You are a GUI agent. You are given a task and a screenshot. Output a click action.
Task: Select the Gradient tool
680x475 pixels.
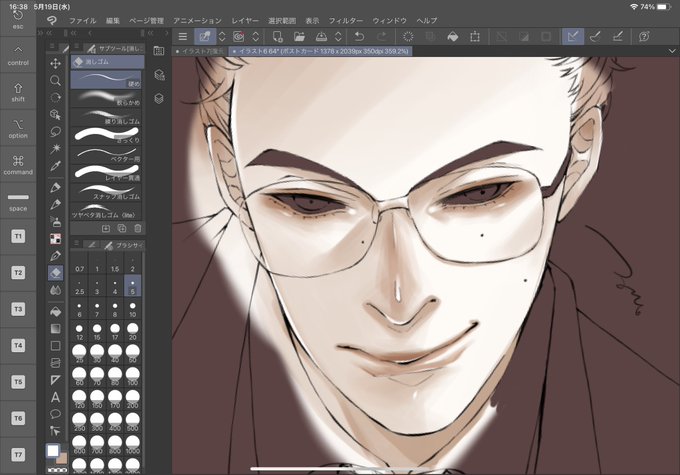(x=55, y=328)
